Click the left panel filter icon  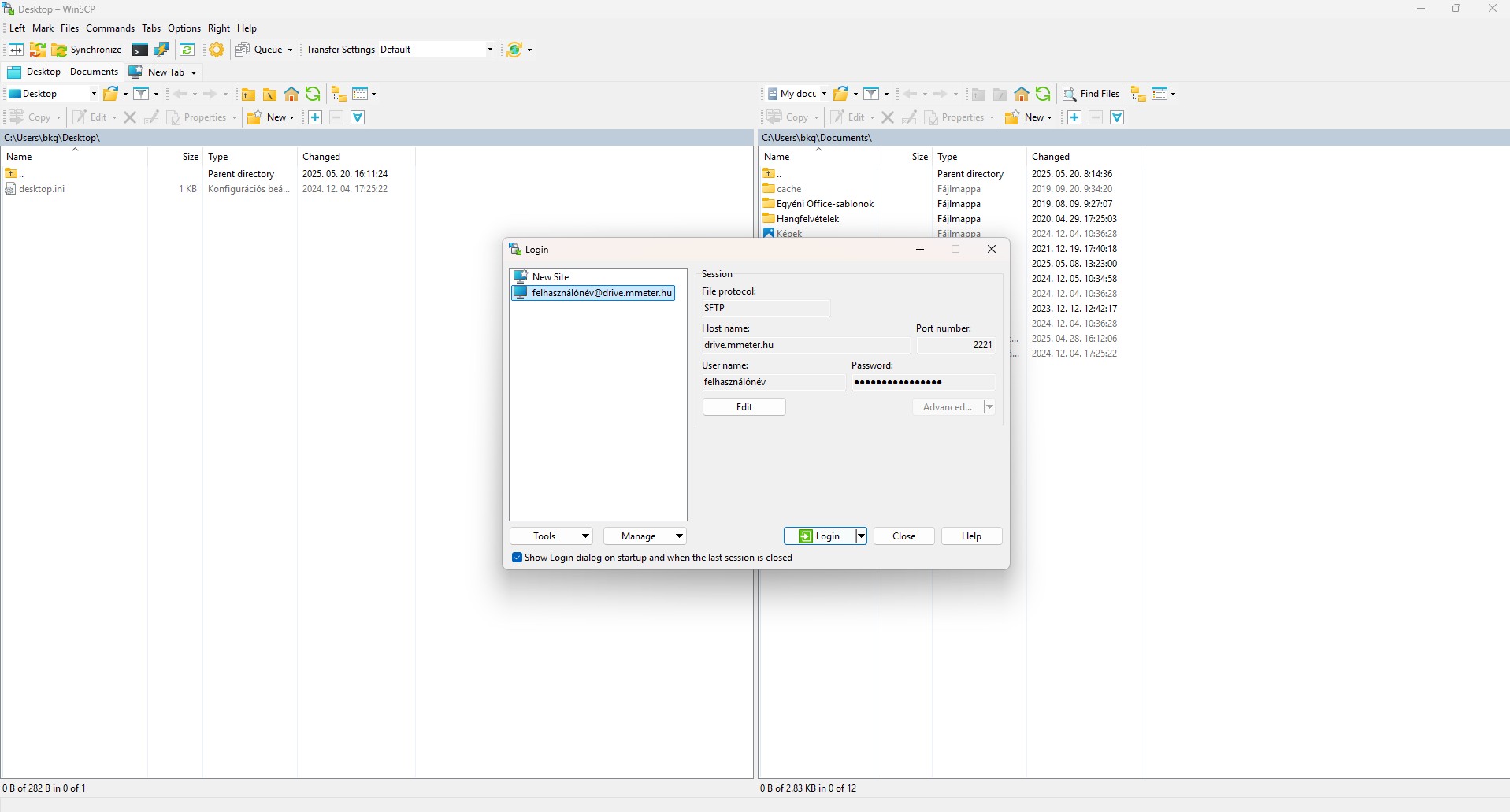pyautogui.click(x=141, y=94)
